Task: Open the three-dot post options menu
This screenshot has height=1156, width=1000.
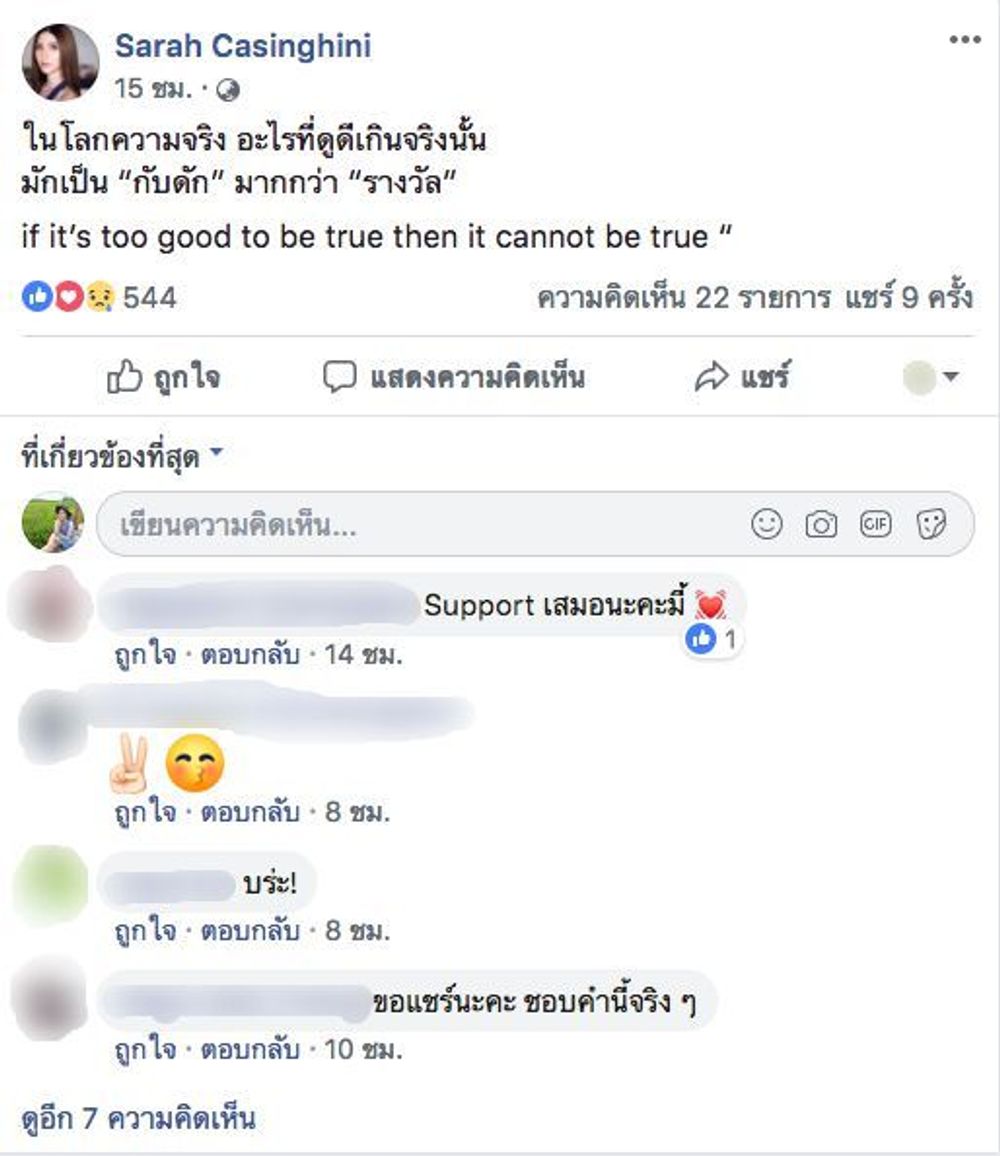Action: click(965, 40)
